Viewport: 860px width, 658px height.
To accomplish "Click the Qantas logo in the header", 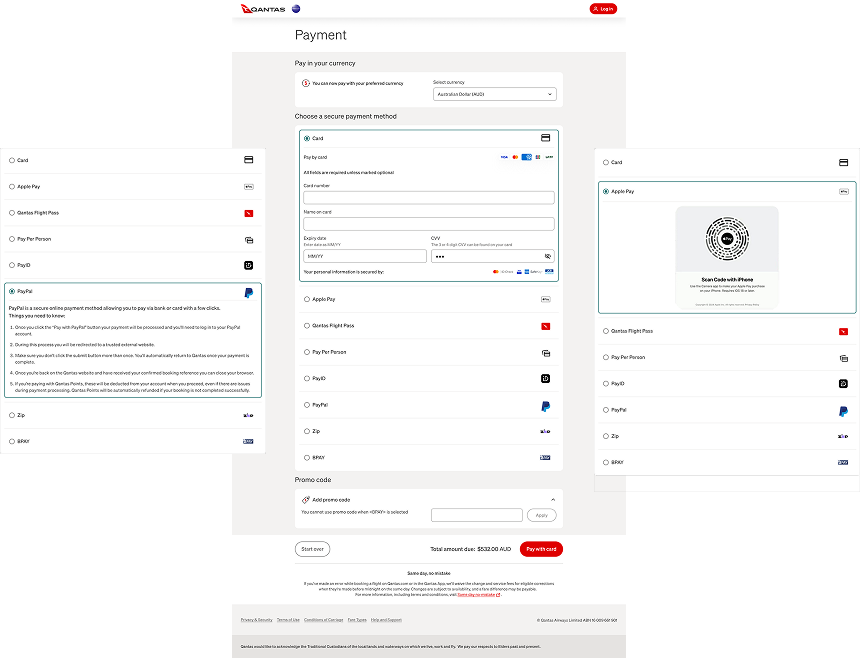I will pyautogui.click(x=263, y=9).
